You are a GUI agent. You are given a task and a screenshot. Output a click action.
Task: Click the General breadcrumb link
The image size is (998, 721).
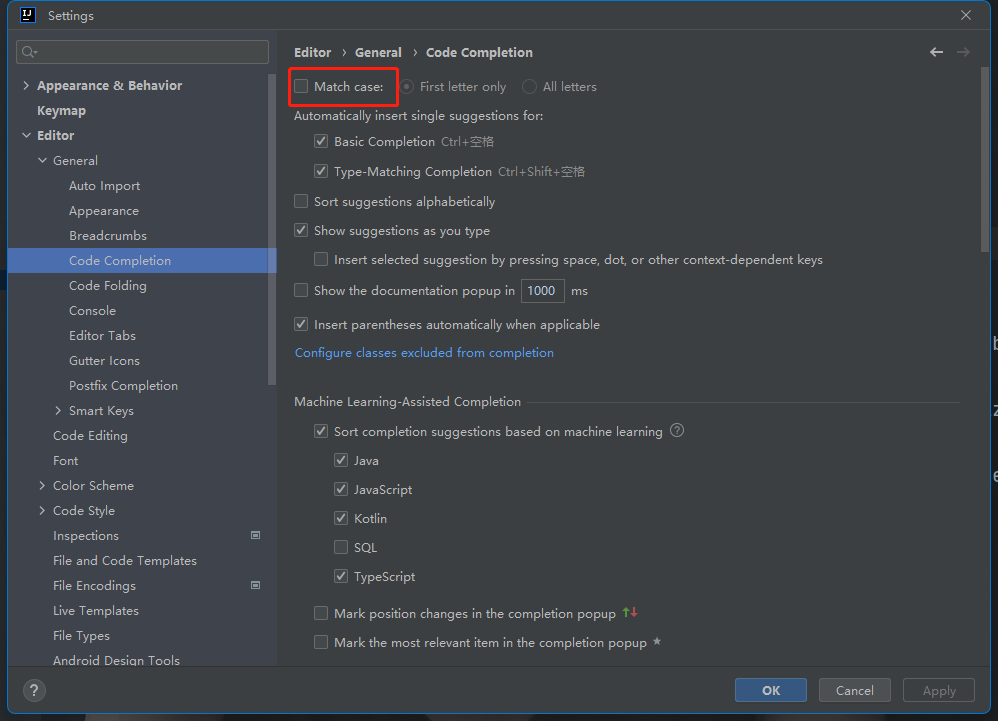point(378,52)
